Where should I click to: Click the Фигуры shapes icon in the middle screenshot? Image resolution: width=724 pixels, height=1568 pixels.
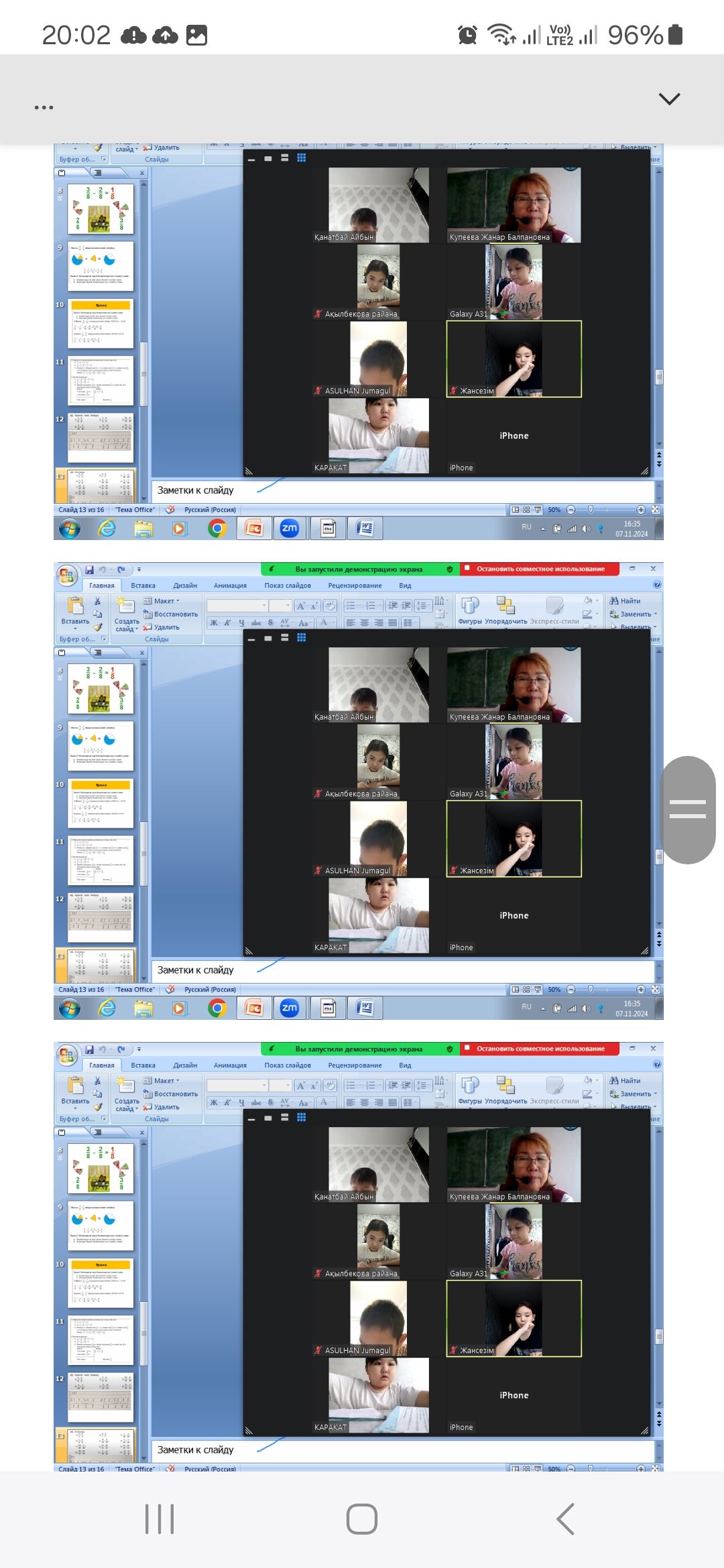pyautogui.click(x=469, y=607)
